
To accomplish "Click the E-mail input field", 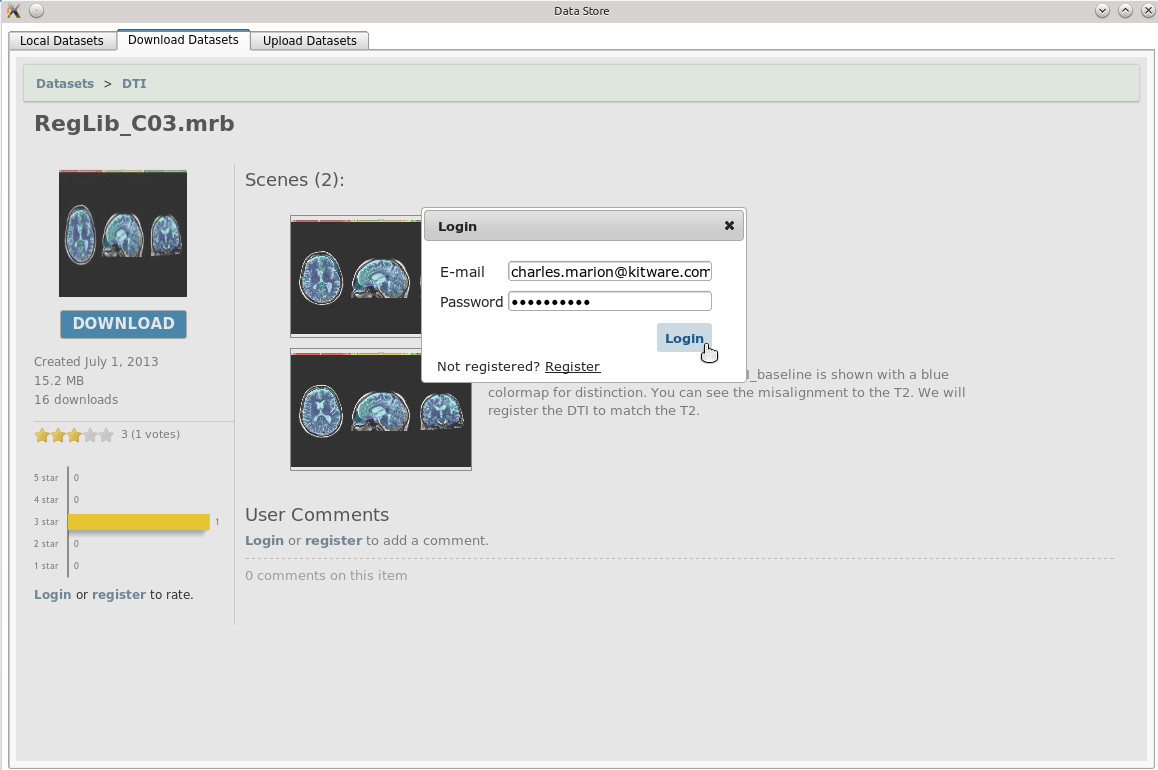I will tap(609, 272).
